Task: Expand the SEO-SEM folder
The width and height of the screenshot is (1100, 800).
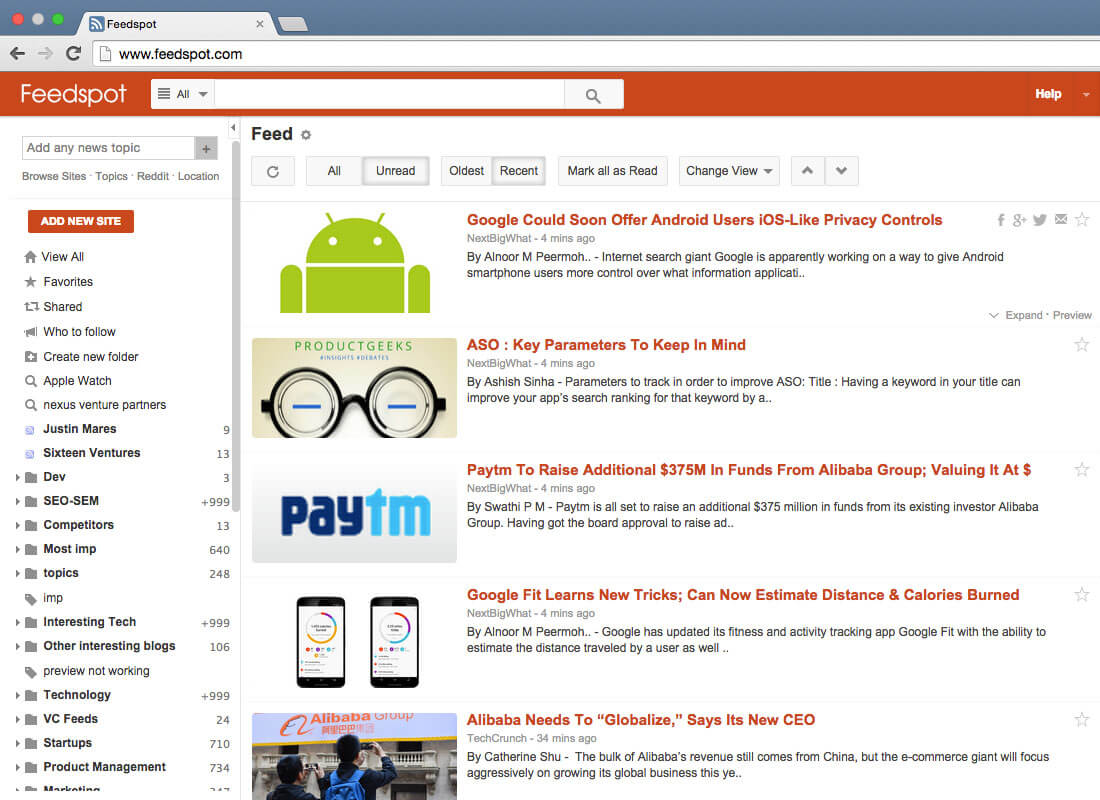Action: pyautogui.click(x=18, y=501)
